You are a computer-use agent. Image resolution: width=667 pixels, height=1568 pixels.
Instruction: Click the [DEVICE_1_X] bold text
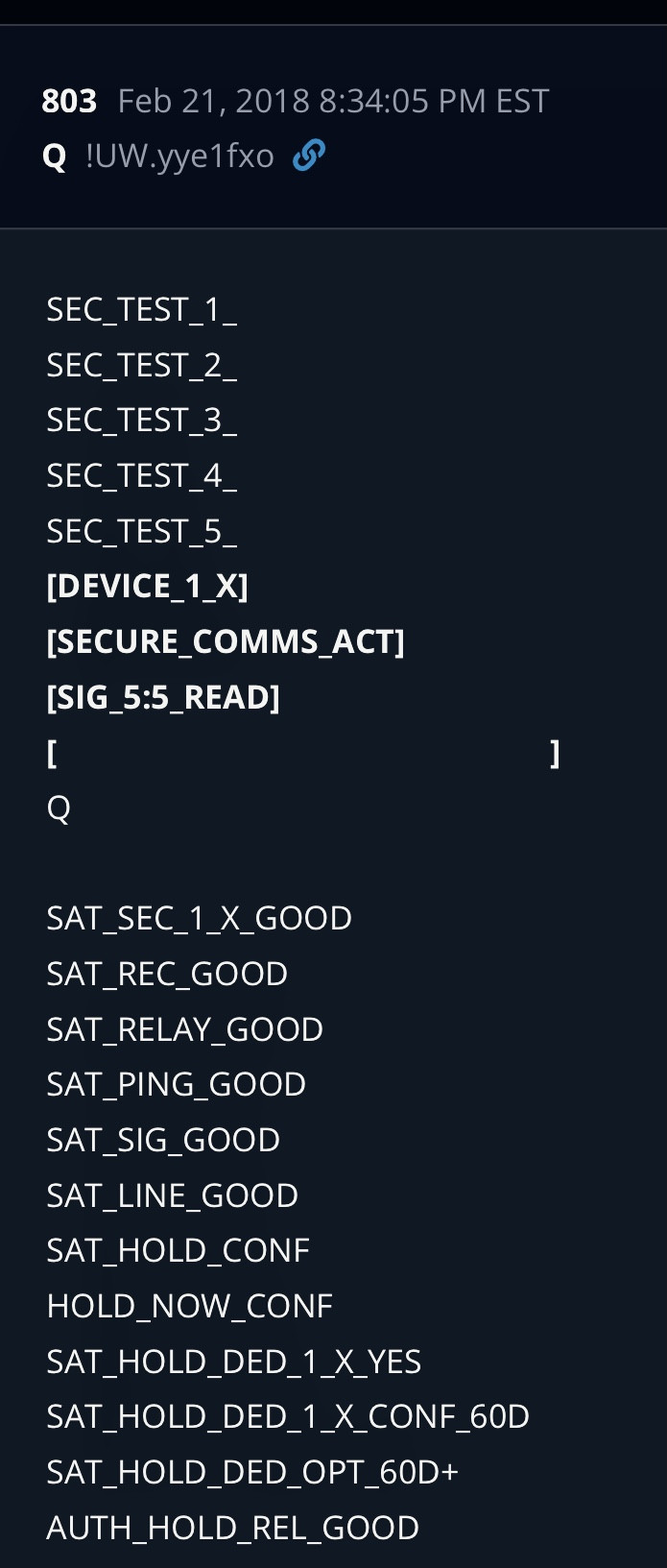[147, 586]
